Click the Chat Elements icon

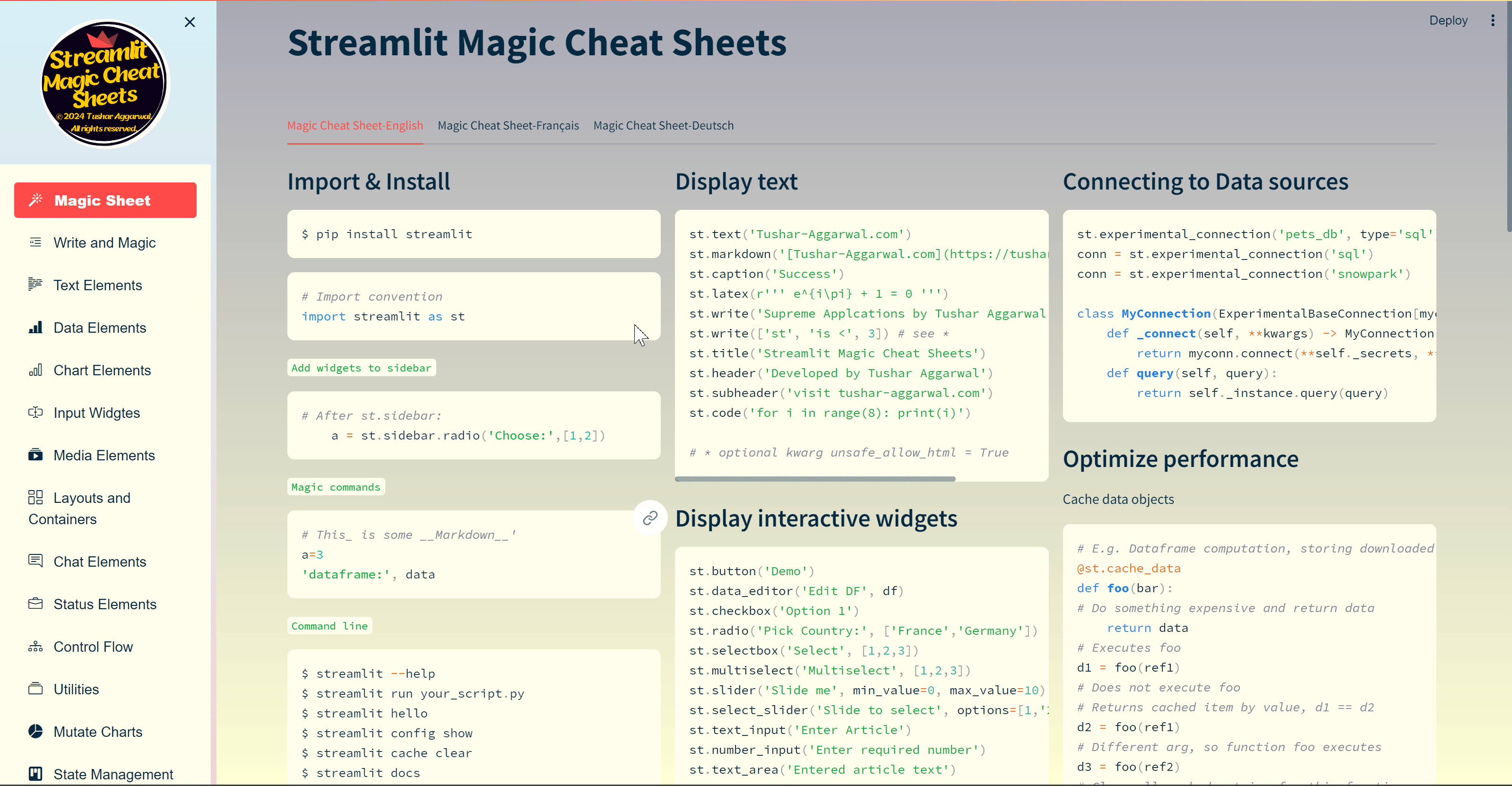coord(36,561)
